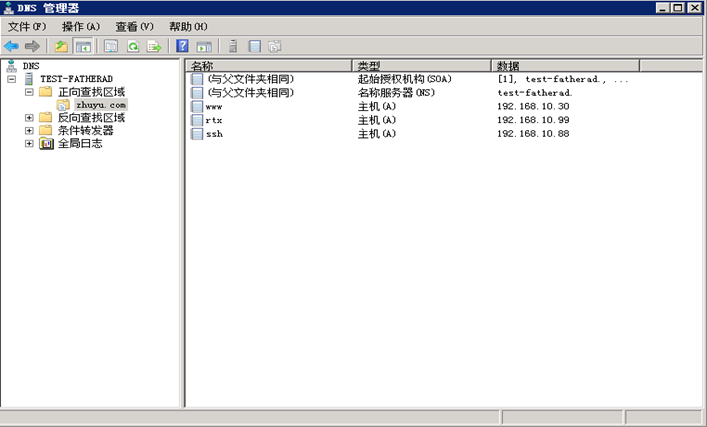Click the green Refresh toolbar icon
This screenshot has height=427, width=707.
coord(133,46)
